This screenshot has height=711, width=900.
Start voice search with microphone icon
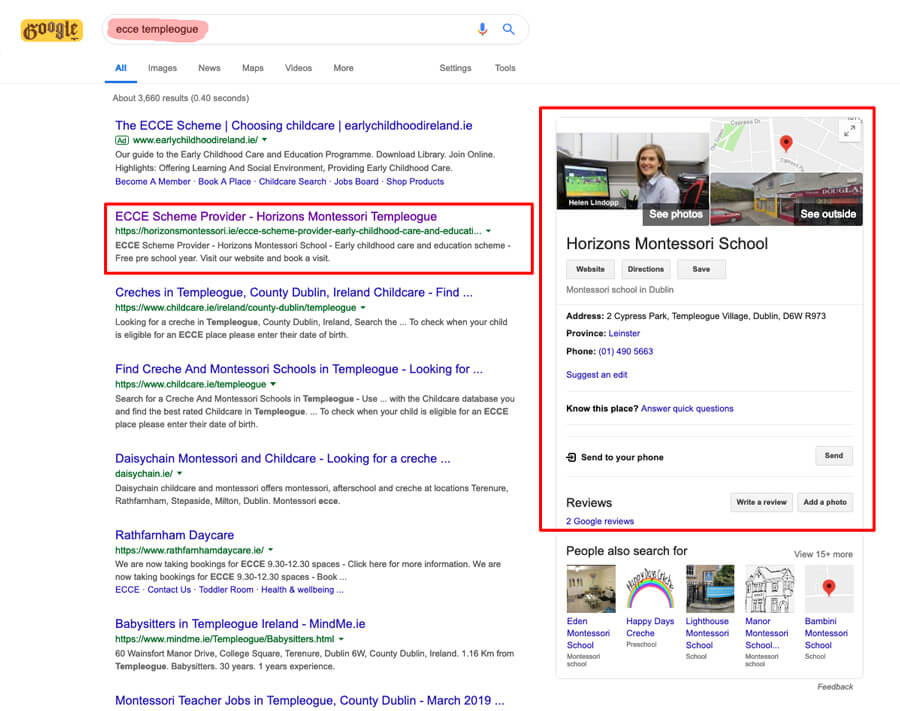[x=482, y=29]
